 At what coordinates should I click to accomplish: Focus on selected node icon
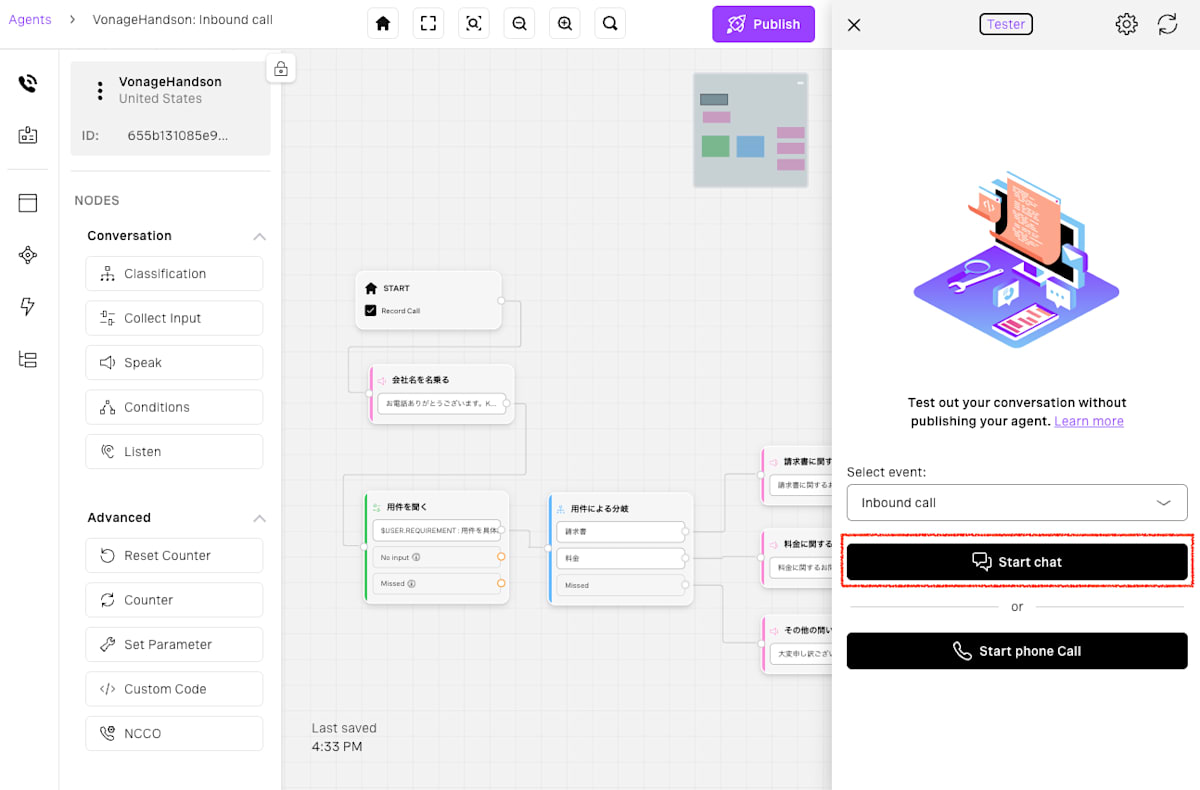(x=474, y=24)
